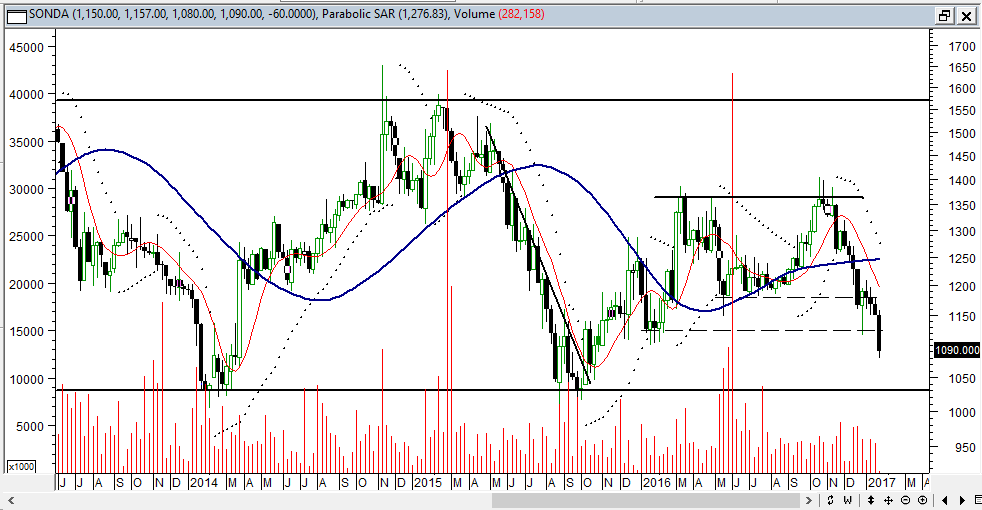Click the 2017 year label on time axis
This screenshot has height=510, width=982.
[881, 482]
